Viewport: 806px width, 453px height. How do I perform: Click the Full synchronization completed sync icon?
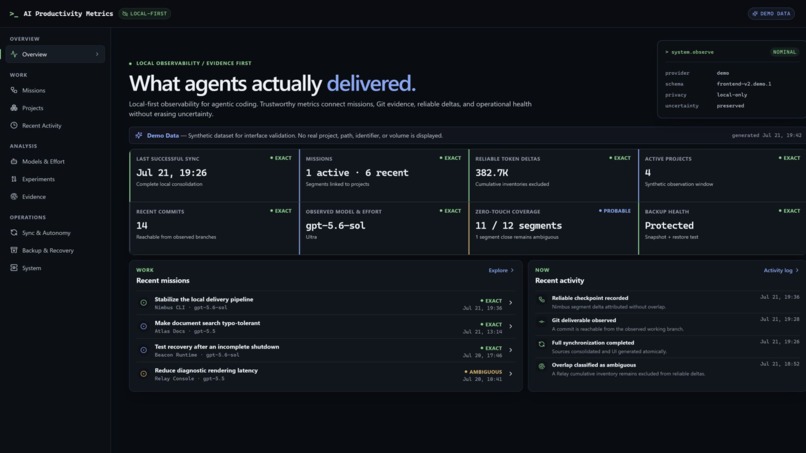click(541, 344)
